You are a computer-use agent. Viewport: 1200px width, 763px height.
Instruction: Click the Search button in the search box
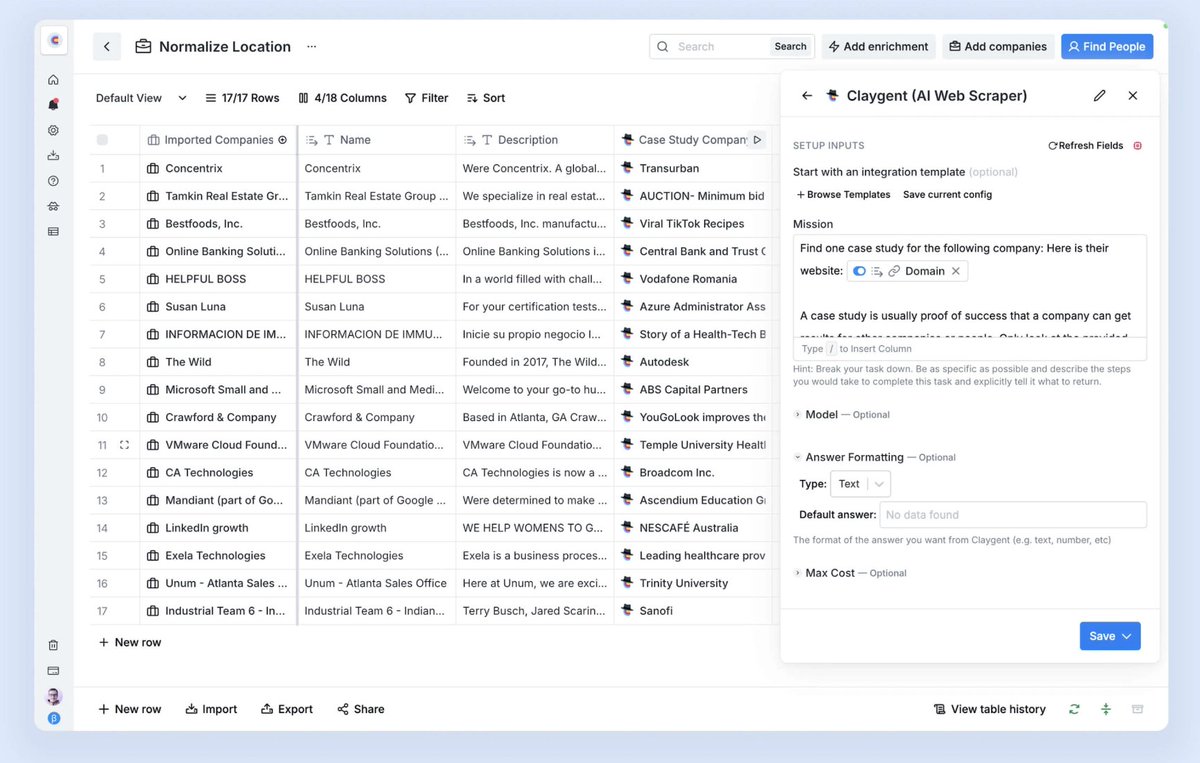coord(790,46)
